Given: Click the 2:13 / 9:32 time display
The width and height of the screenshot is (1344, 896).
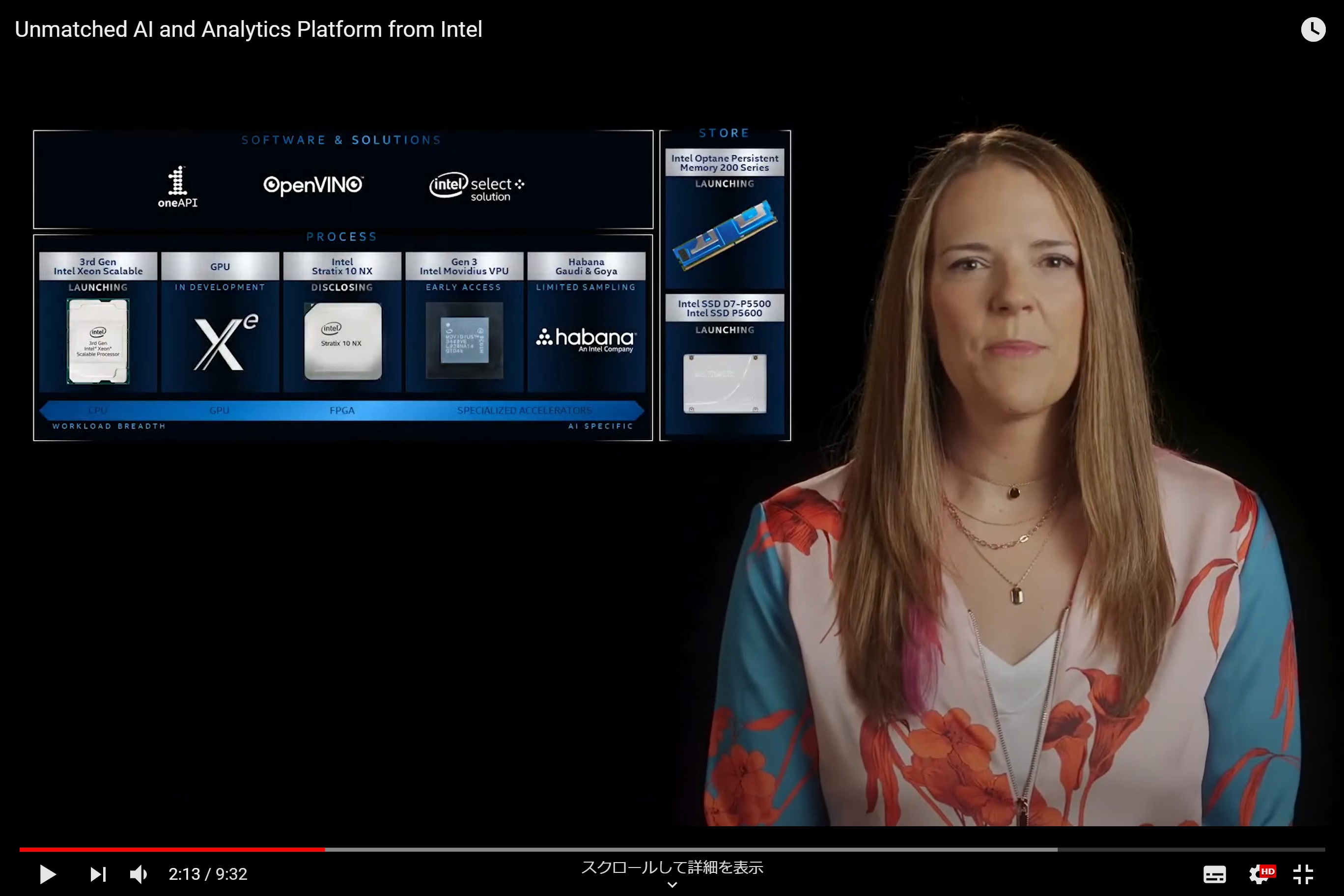Looking at the screenshot, I should click(x=207, y=874).
